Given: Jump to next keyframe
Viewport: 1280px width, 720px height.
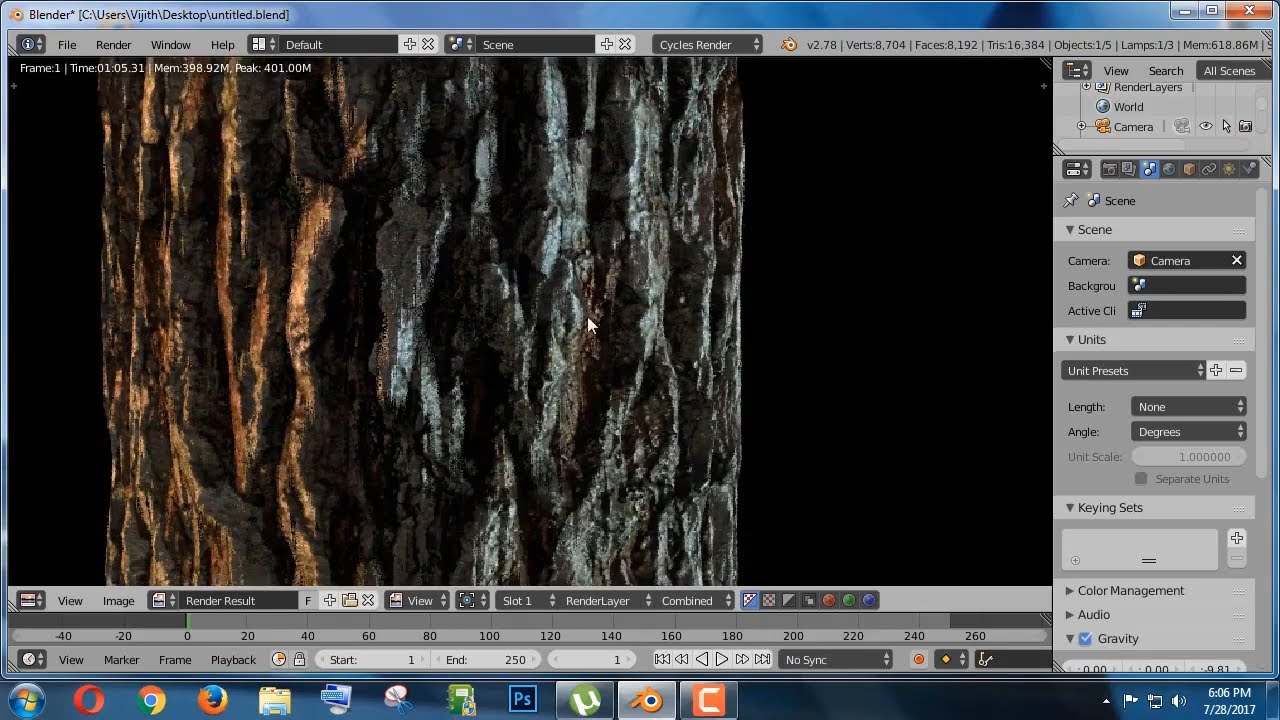Looking at the screenshot, I should coord(742,659).
